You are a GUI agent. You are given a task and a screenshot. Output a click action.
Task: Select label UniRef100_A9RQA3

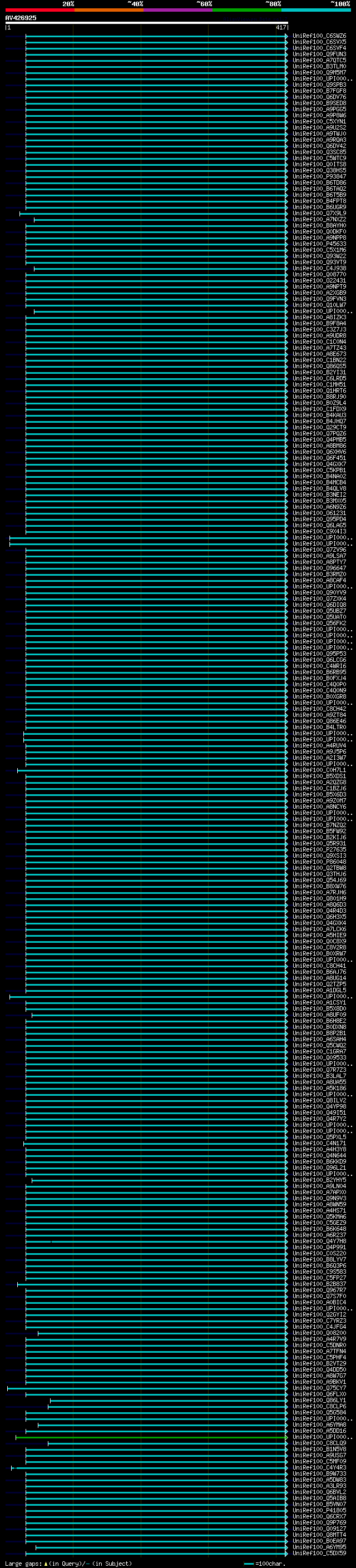(319, 140)
